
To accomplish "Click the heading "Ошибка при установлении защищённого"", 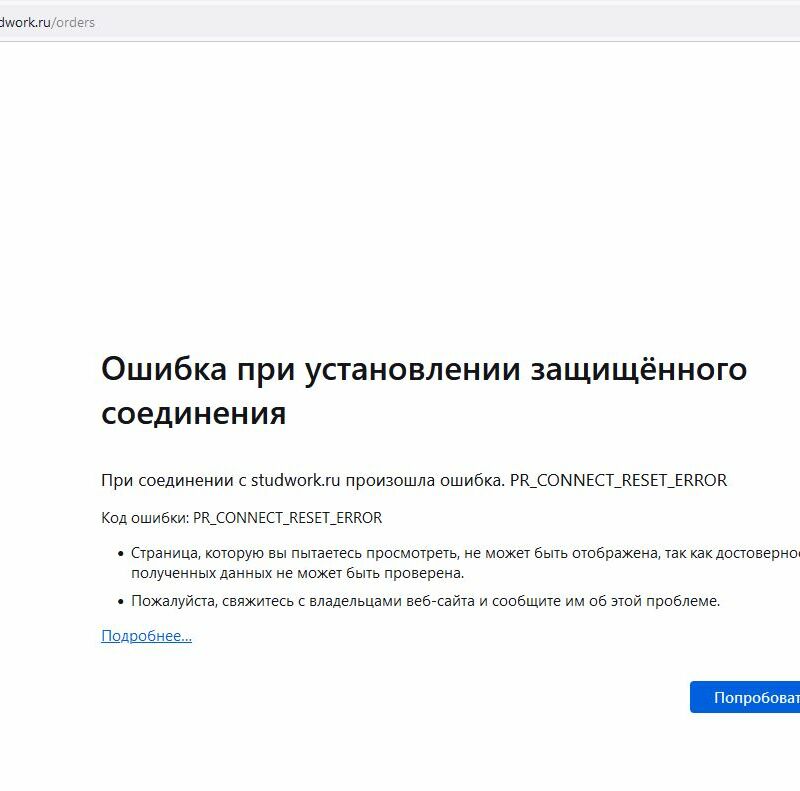I will pyautogui.click(x=424, y=369).
